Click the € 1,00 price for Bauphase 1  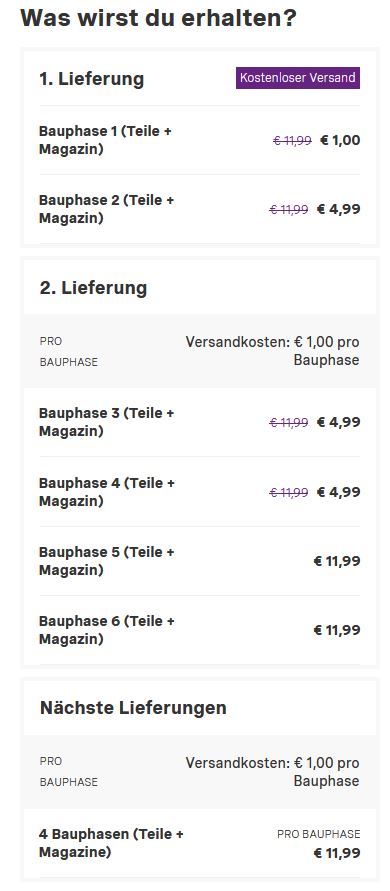(340, 140)
